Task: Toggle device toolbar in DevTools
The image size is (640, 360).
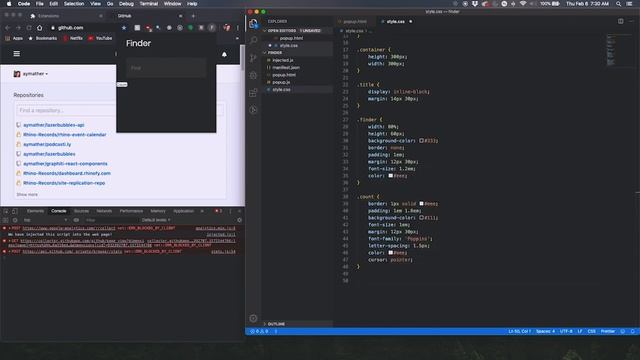Action: pos(15,211)
